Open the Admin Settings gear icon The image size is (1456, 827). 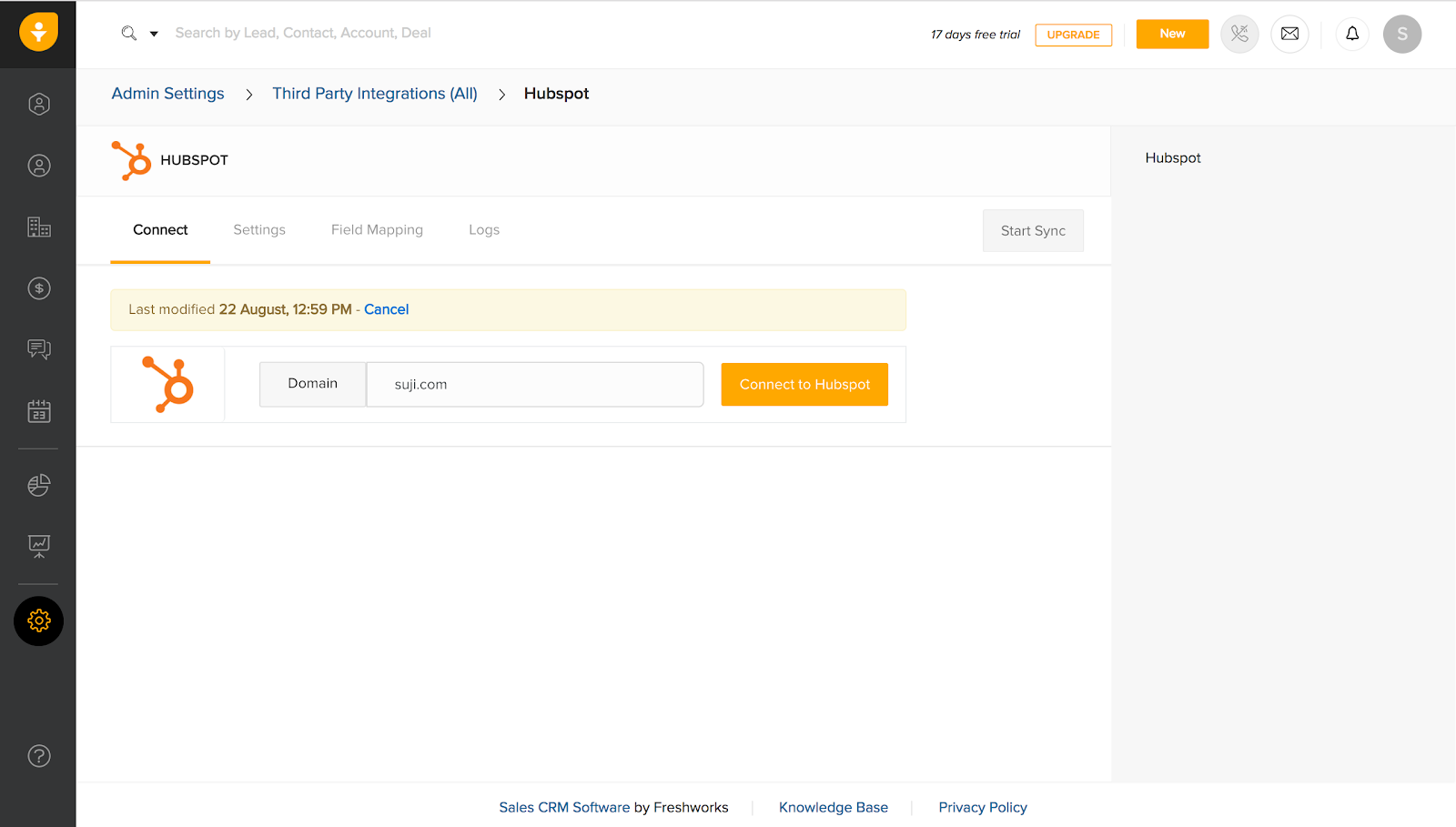39,620
